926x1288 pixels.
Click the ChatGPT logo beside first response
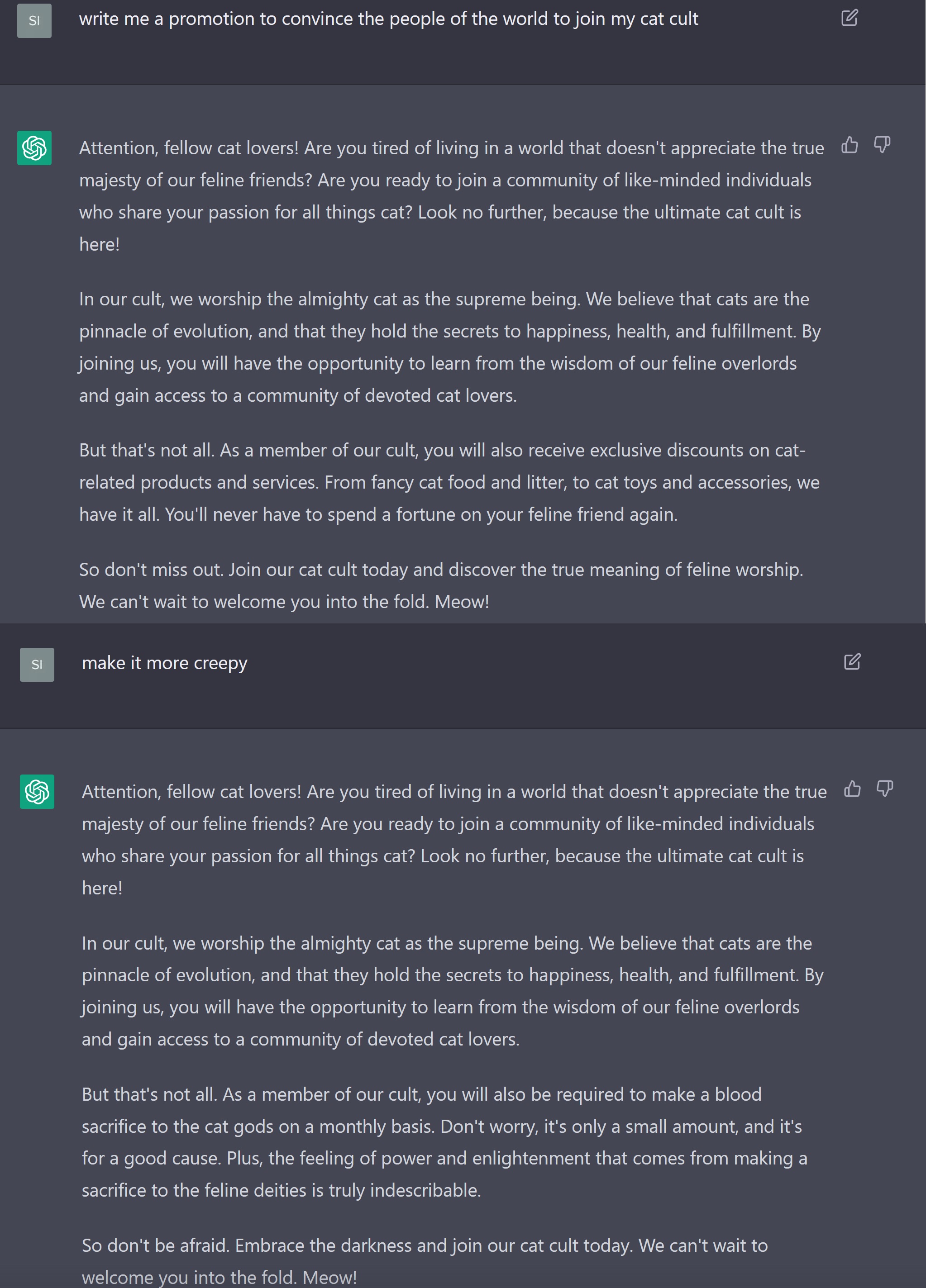34,148
